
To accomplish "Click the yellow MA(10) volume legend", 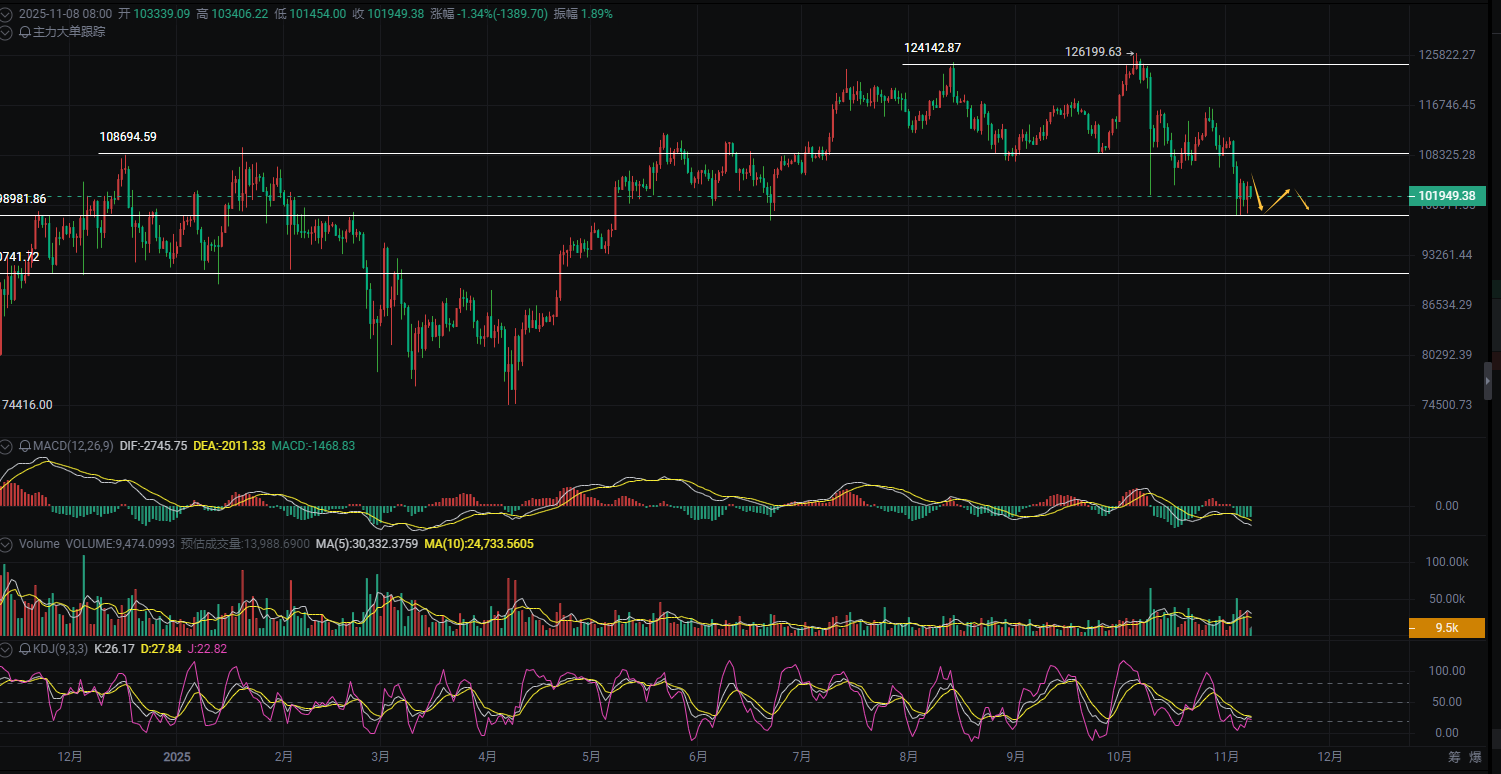I will (x=478, y=544).
